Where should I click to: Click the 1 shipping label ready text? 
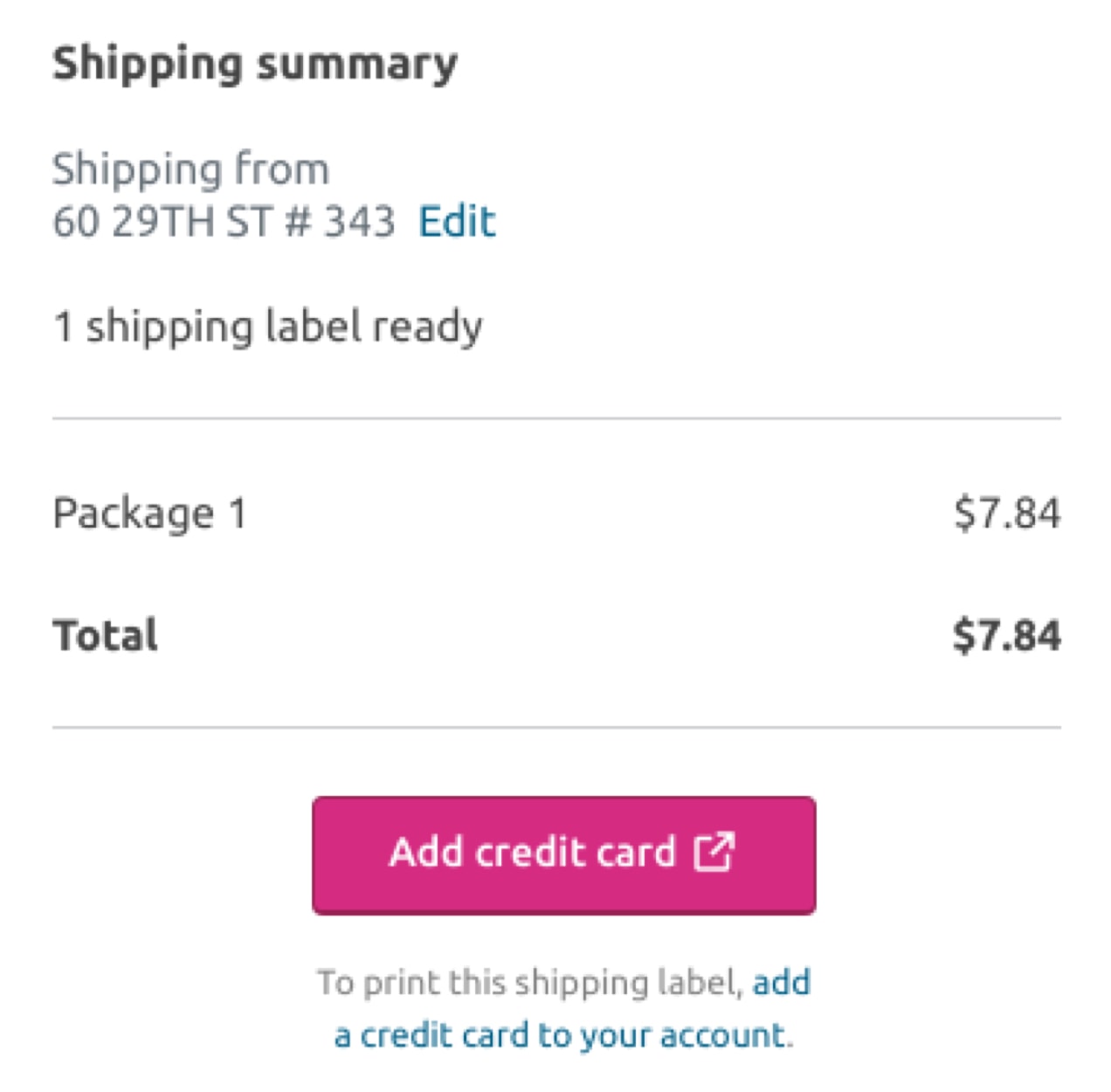tap(267, 326)
